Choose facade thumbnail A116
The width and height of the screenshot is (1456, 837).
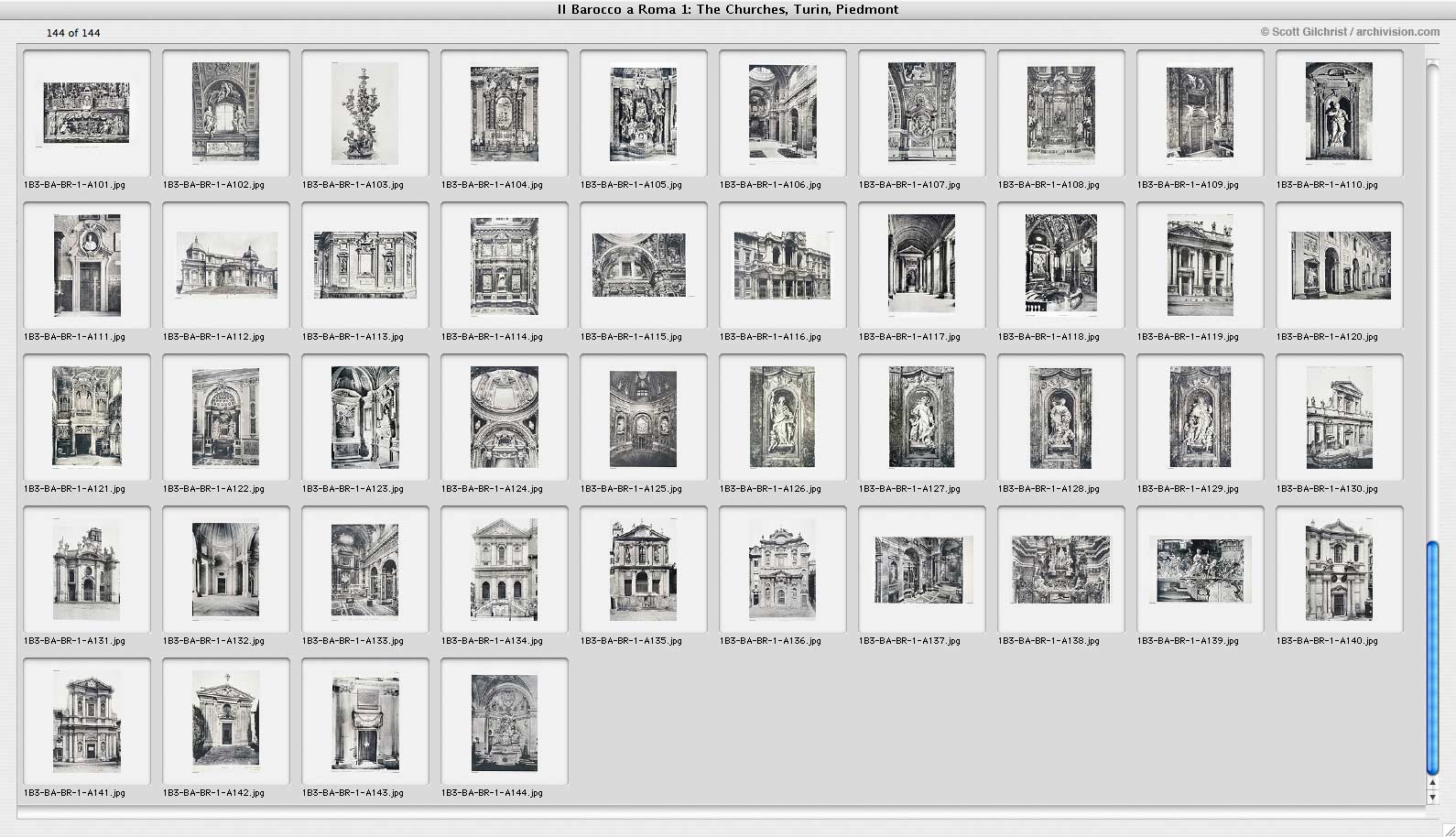pos(783,265)
